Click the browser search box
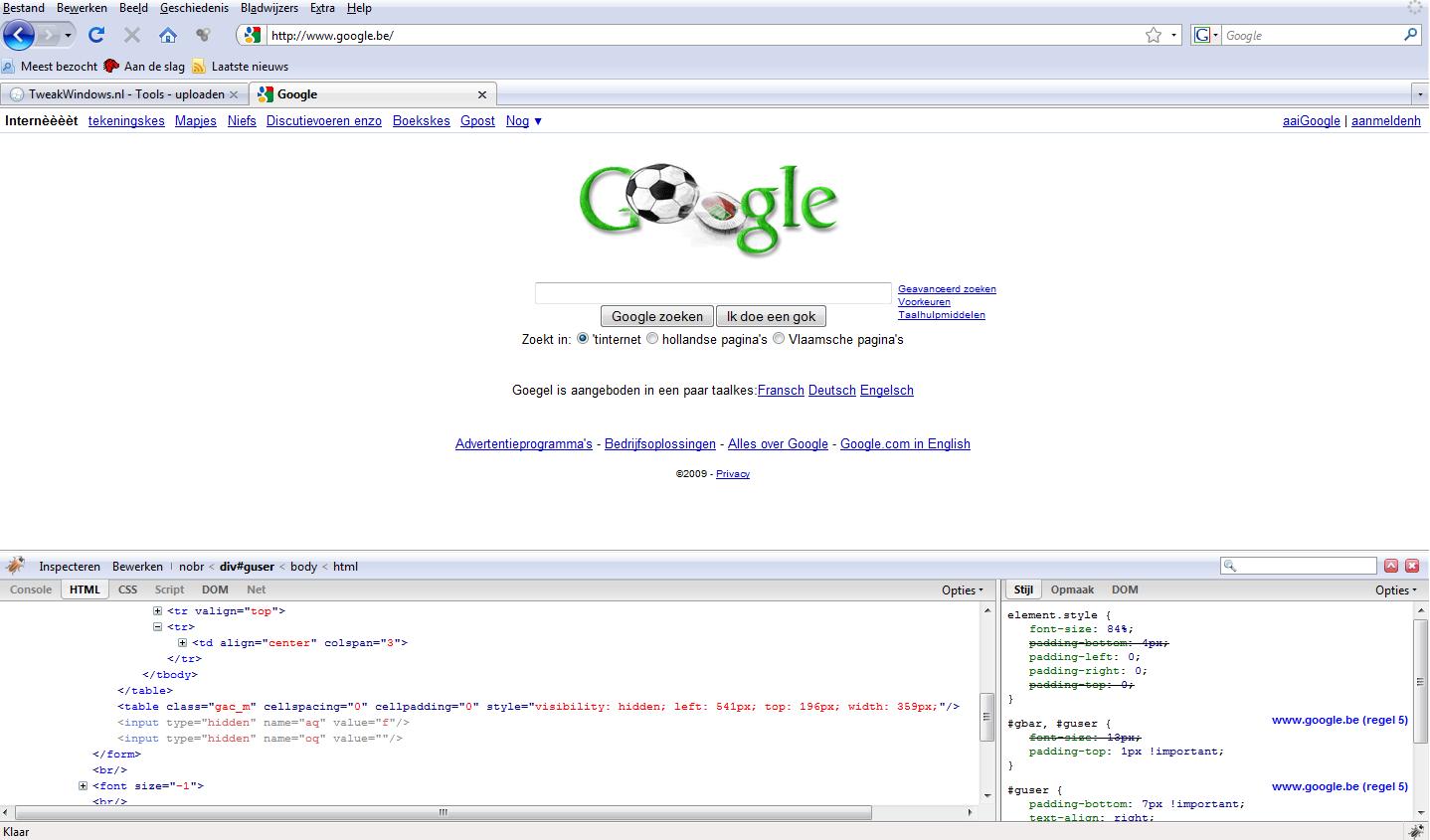 click(1312, 35)
